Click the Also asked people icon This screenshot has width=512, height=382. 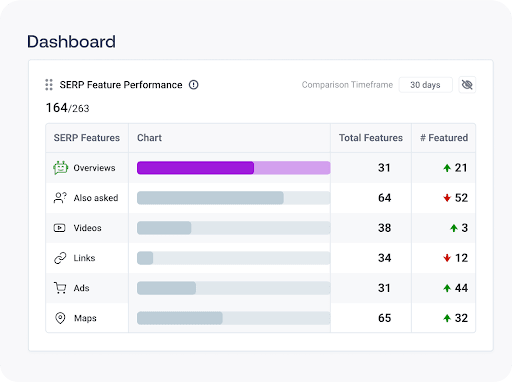60,198
